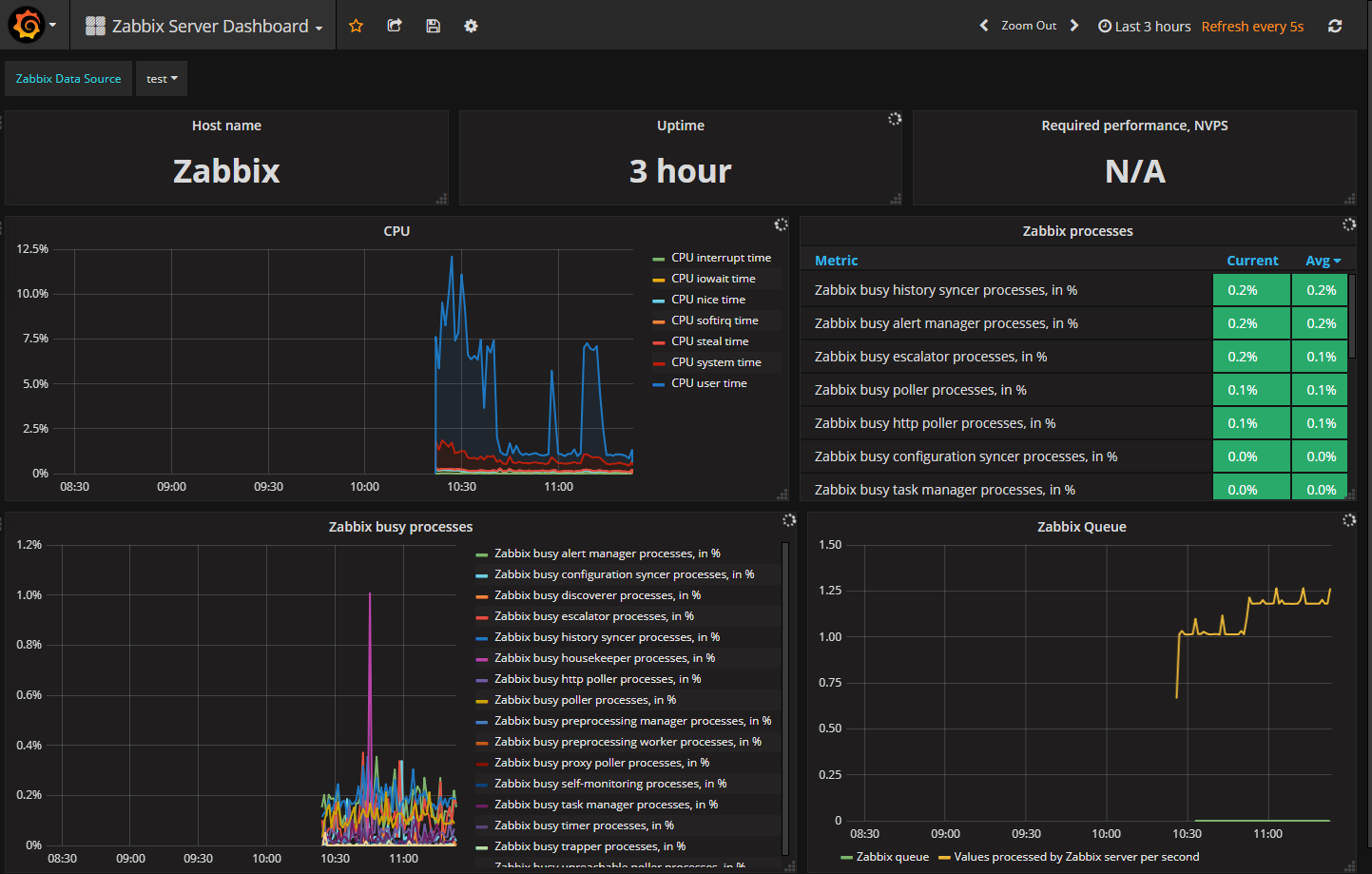Click loading spinner on Zabbix Queue panel

[x=1348, y=520]
